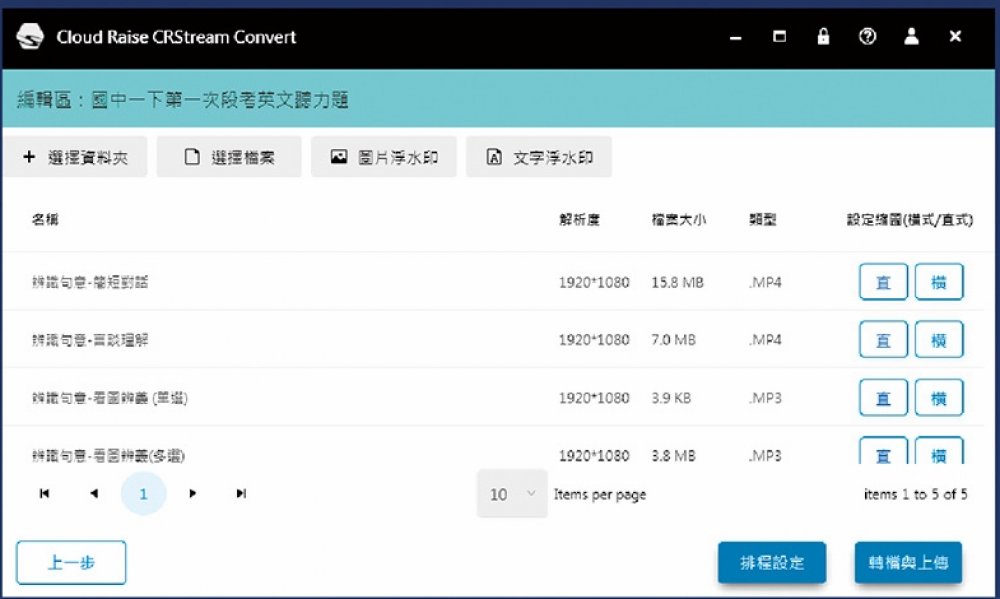Click the 上一步 back button
Viewport: 1000px width, 599px height.
pos(72,562)
